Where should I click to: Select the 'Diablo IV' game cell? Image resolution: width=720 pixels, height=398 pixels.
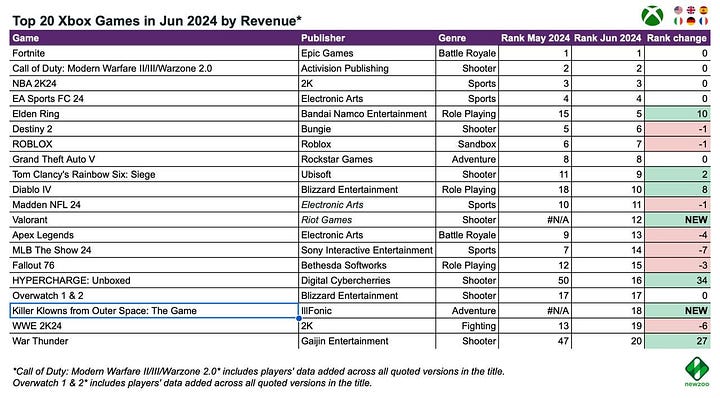click(x=154, y=190)
